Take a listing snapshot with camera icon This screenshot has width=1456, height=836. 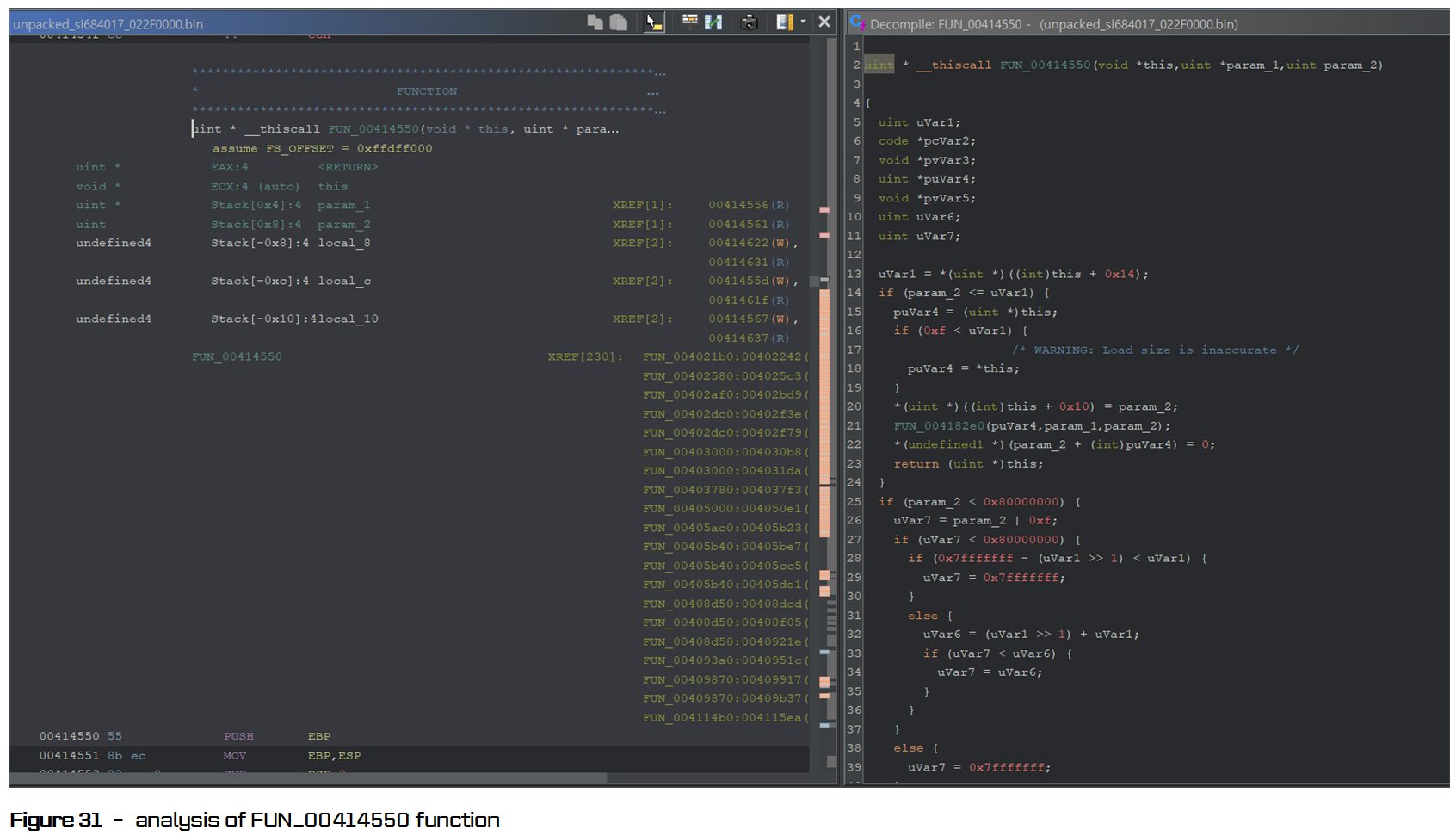point(749,22)
